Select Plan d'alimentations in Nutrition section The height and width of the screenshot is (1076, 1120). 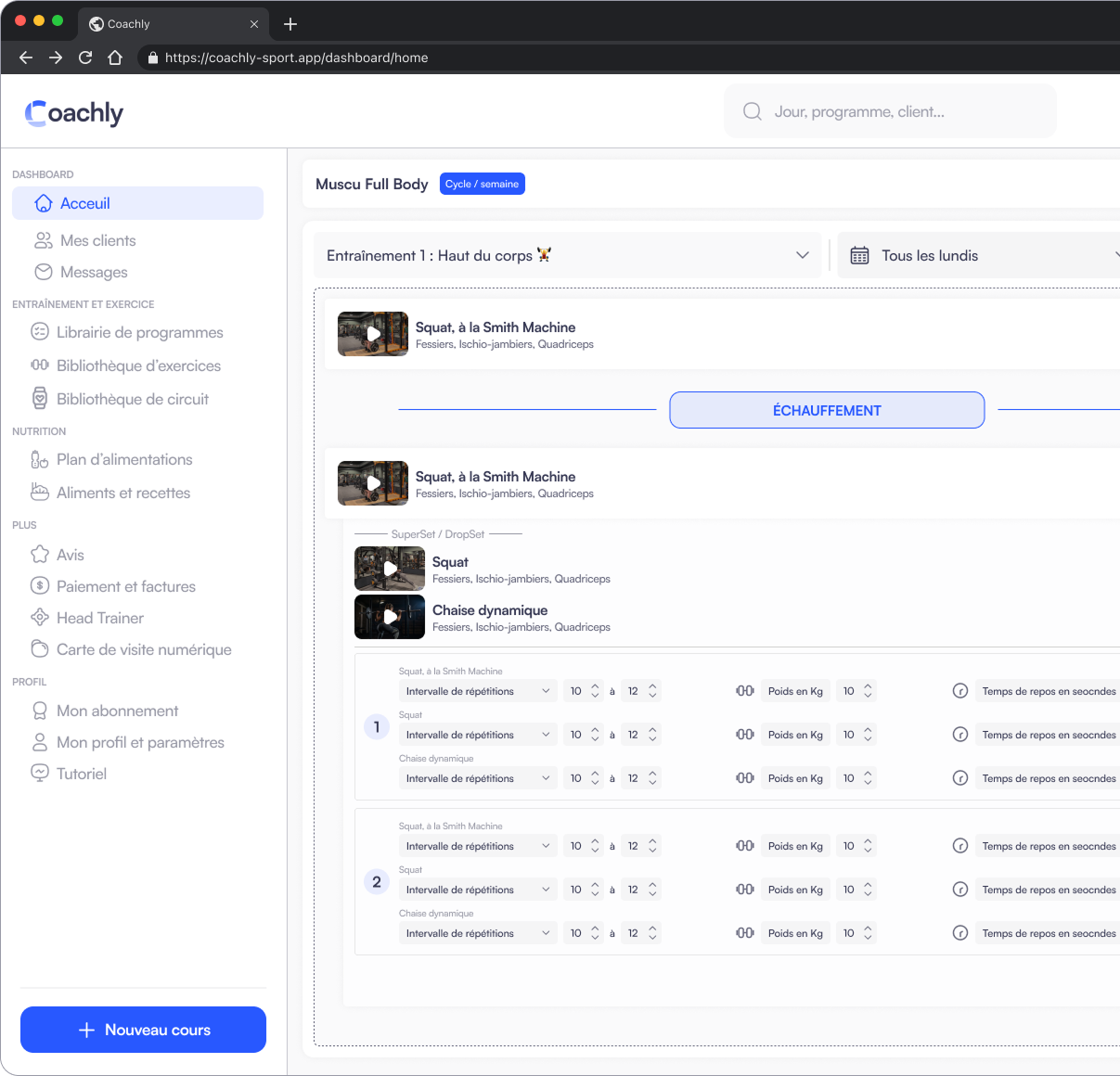pos(124,459)
